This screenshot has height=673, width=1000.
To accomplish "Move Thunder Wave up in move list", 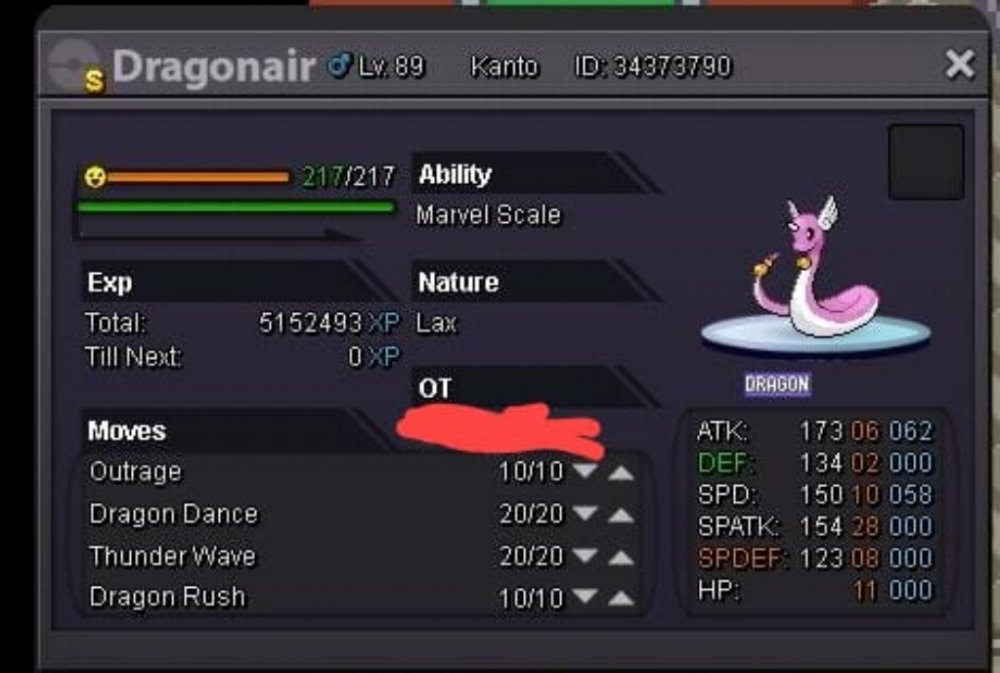I will coord(621,558).
